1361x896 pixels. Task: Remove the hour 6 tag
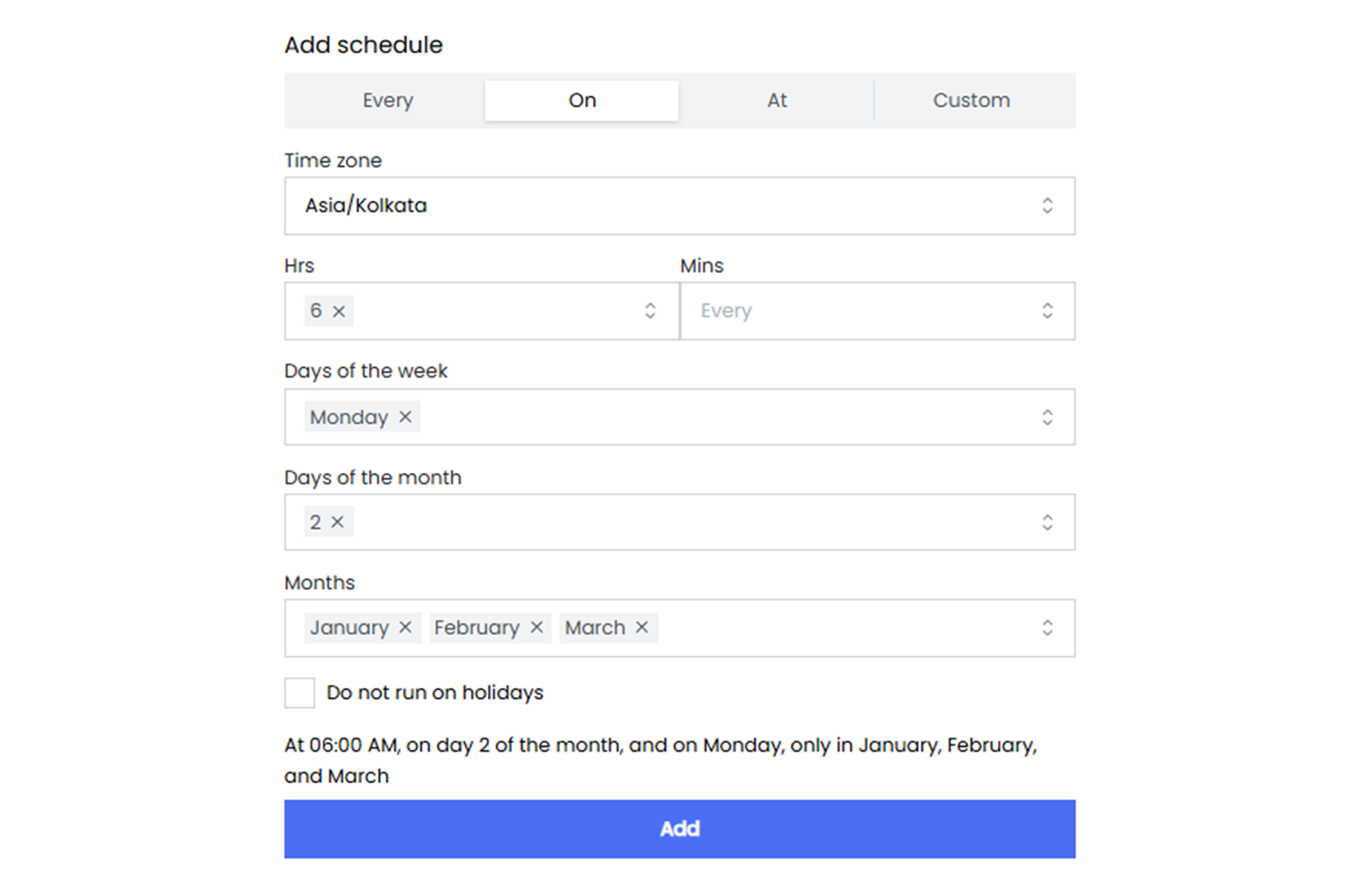339,311
